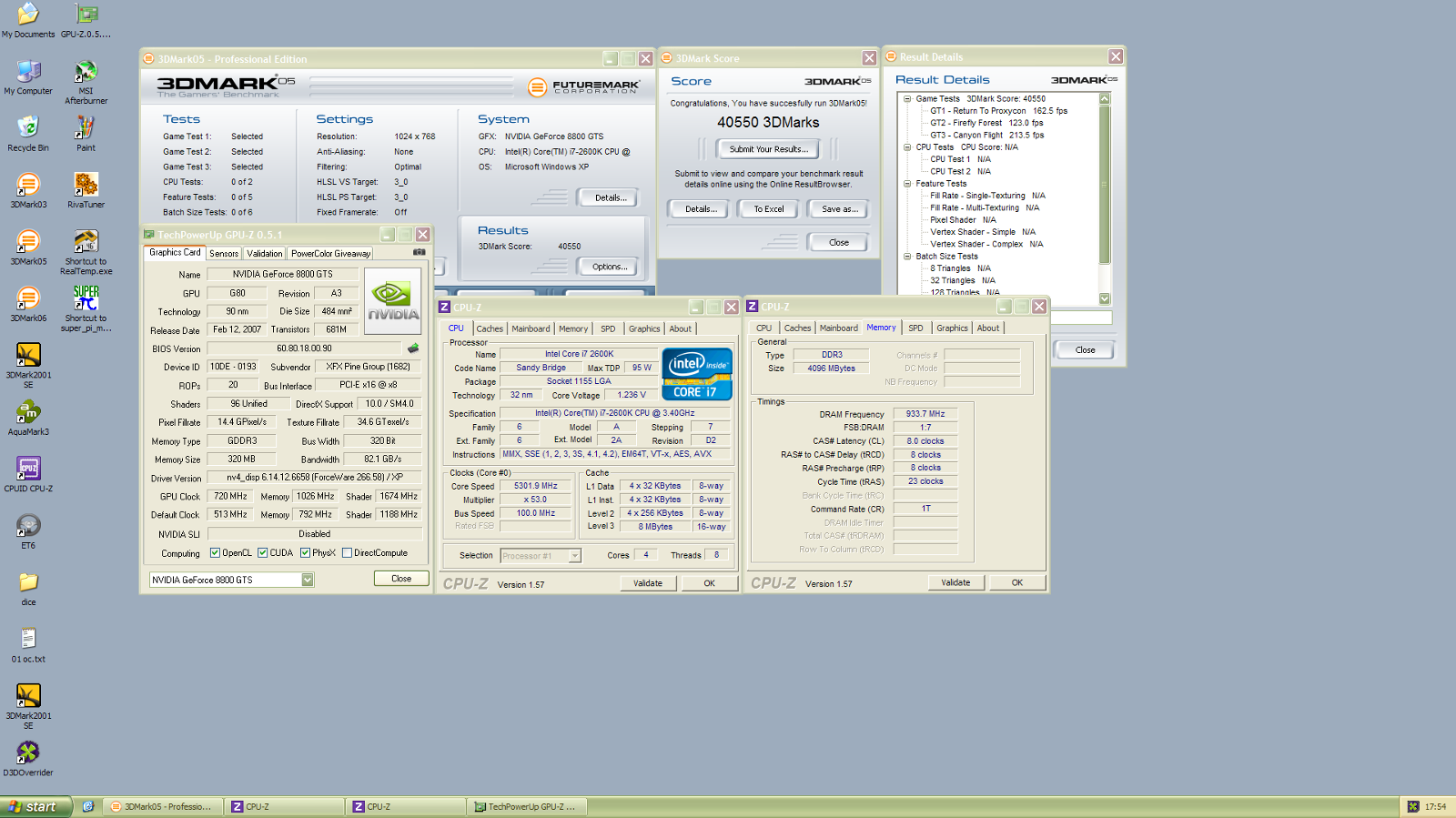Open Processor #1 selection dropdown
Image resolution: width=1456 pixels, height=818 pixels.
575,555
